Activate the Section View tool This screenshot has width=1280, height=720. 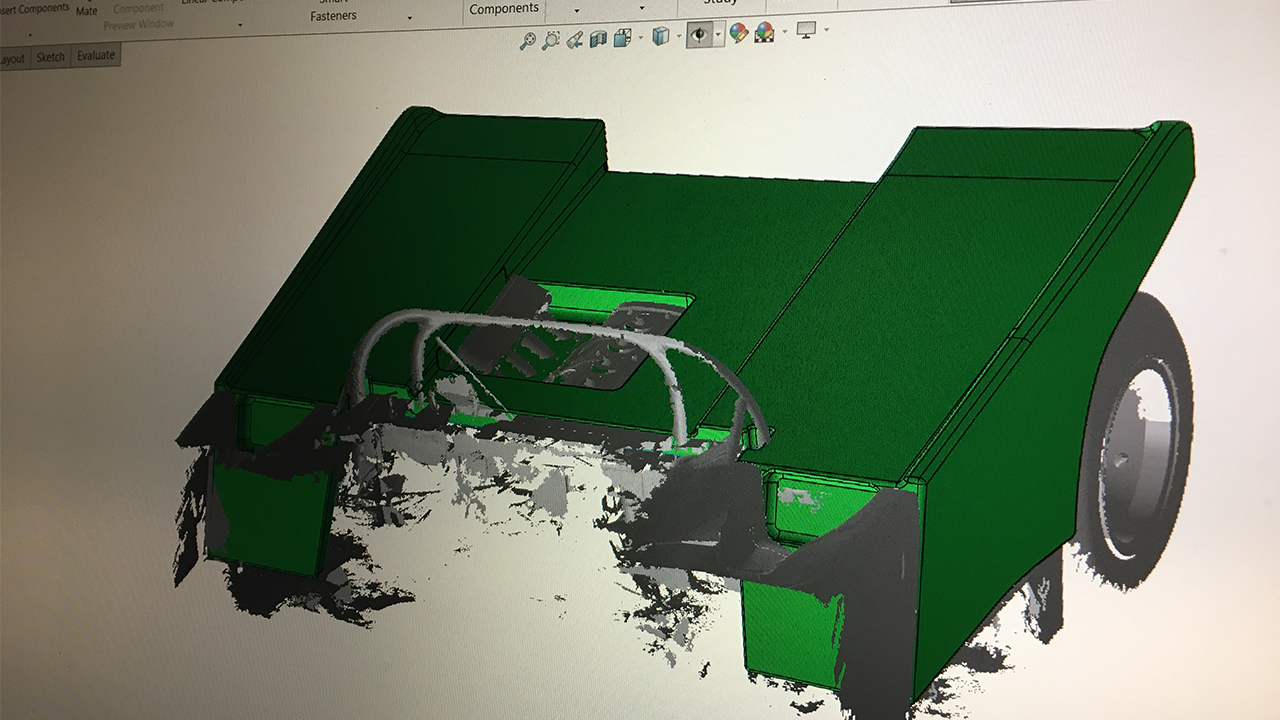598,40
